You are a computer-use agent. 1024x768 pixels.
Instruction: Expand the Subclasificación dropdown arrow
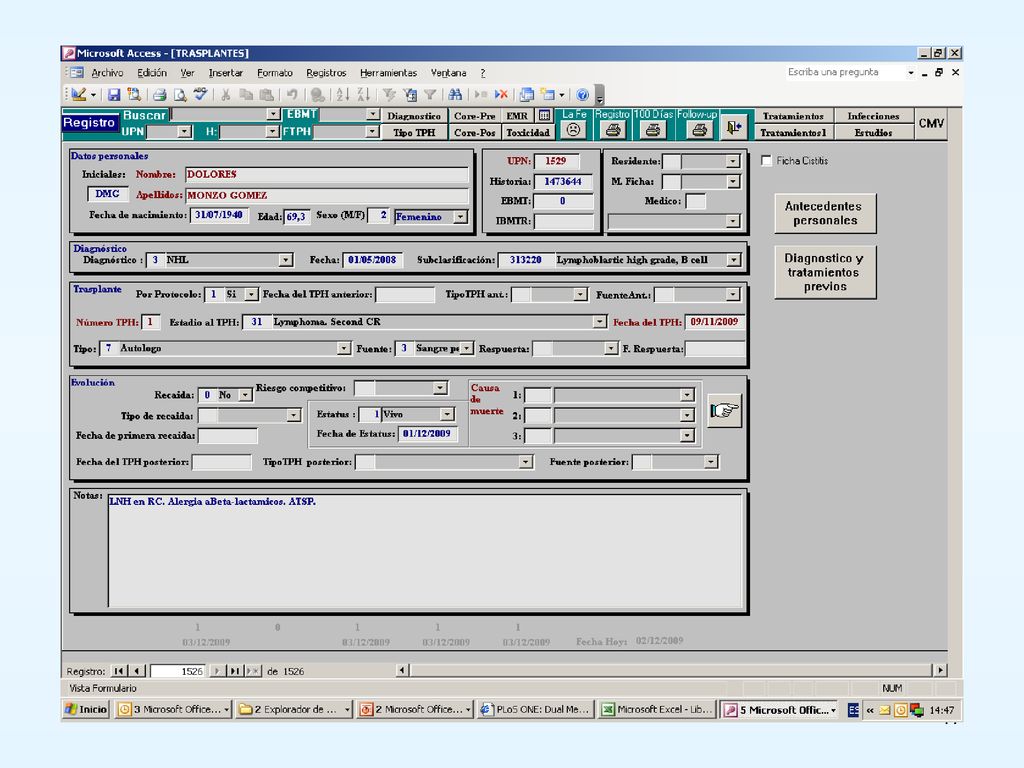coord(734,260)
